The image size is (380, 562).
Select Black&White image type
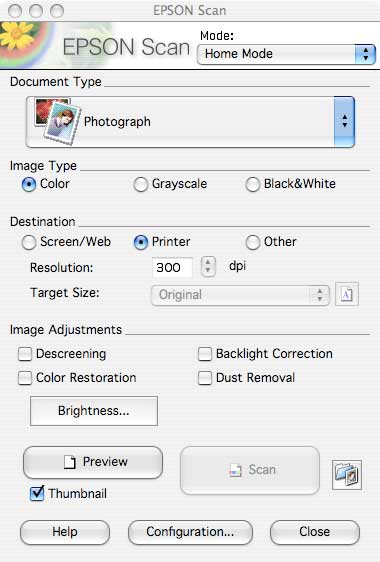coord(252,185)
